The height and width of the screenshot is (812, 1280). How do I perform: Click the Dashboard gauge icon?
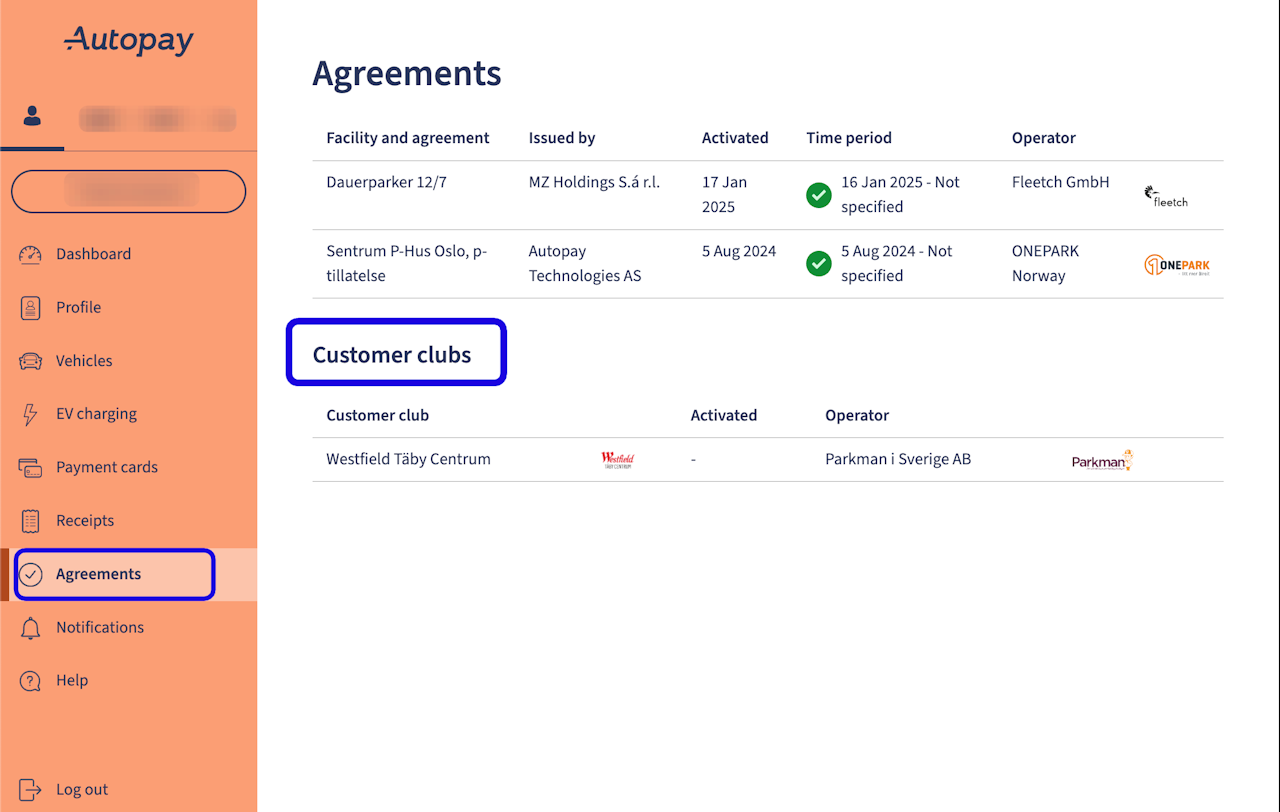coord(31,254)
